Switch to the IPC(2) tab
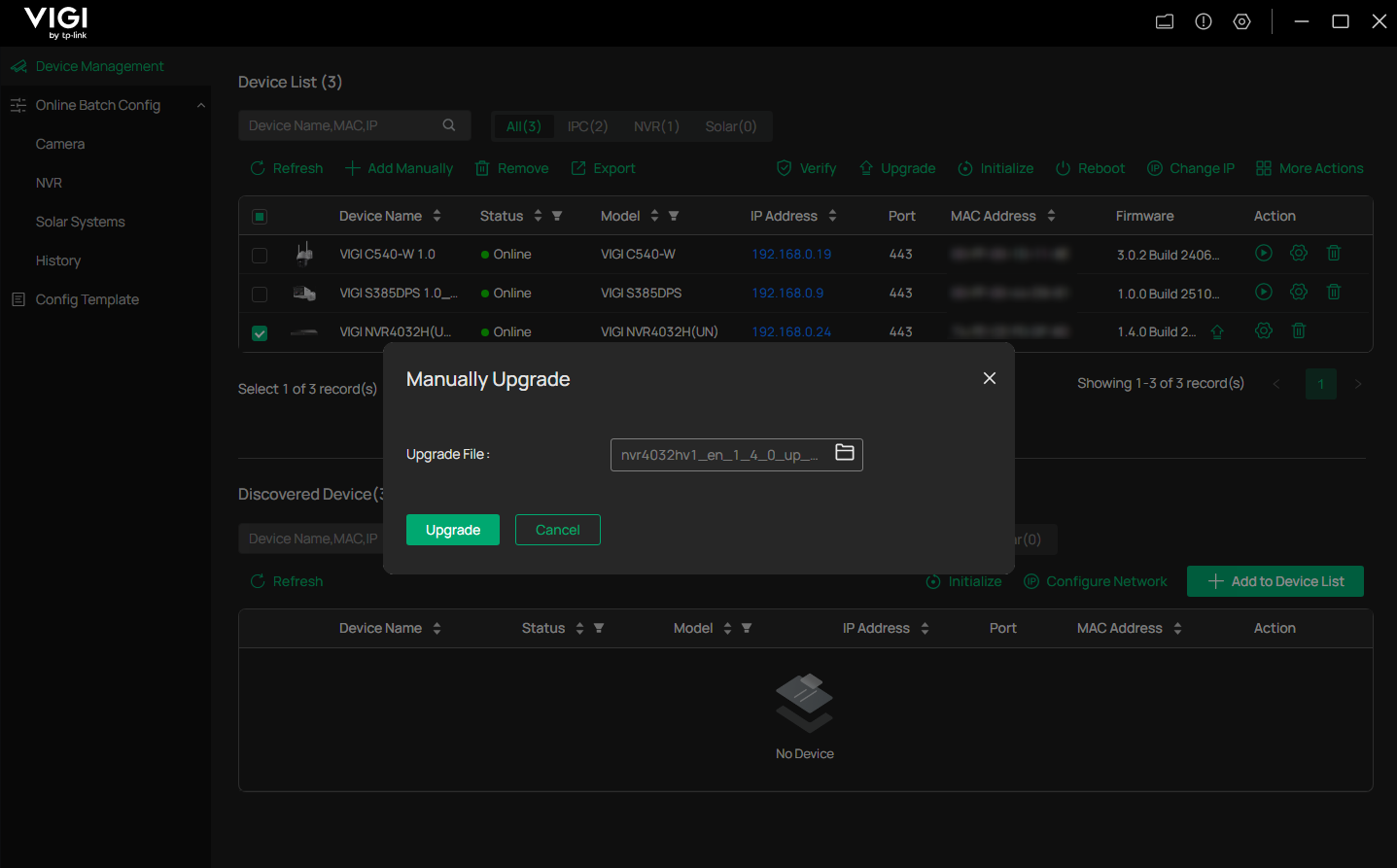The width and height of the screenshot is (1397, 868). point(587,126)
